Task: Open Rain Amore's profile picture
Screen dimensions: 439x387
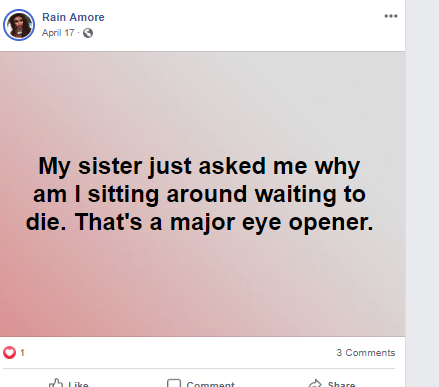Action: (19, 25)
